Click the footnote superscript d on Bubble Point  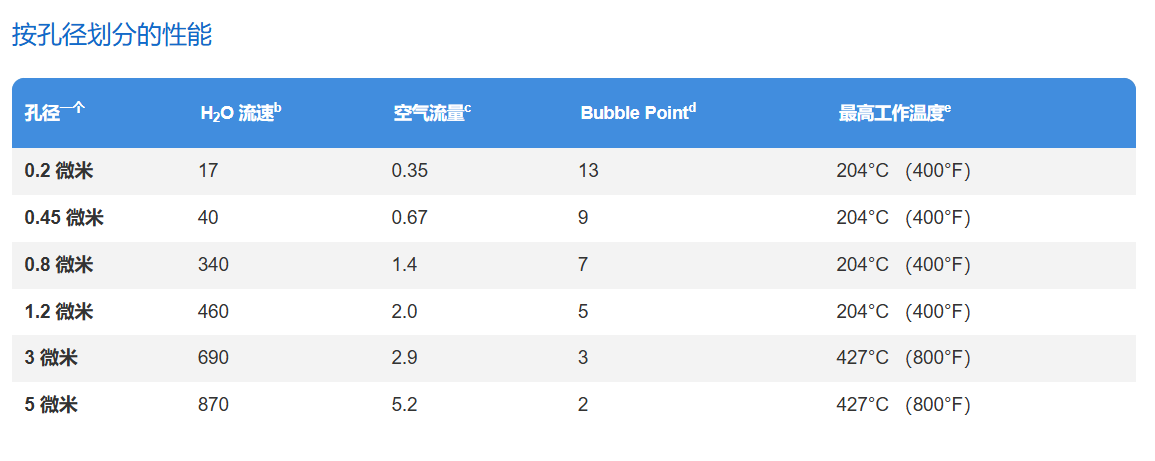pyautogui.click(x=692, y=108)
